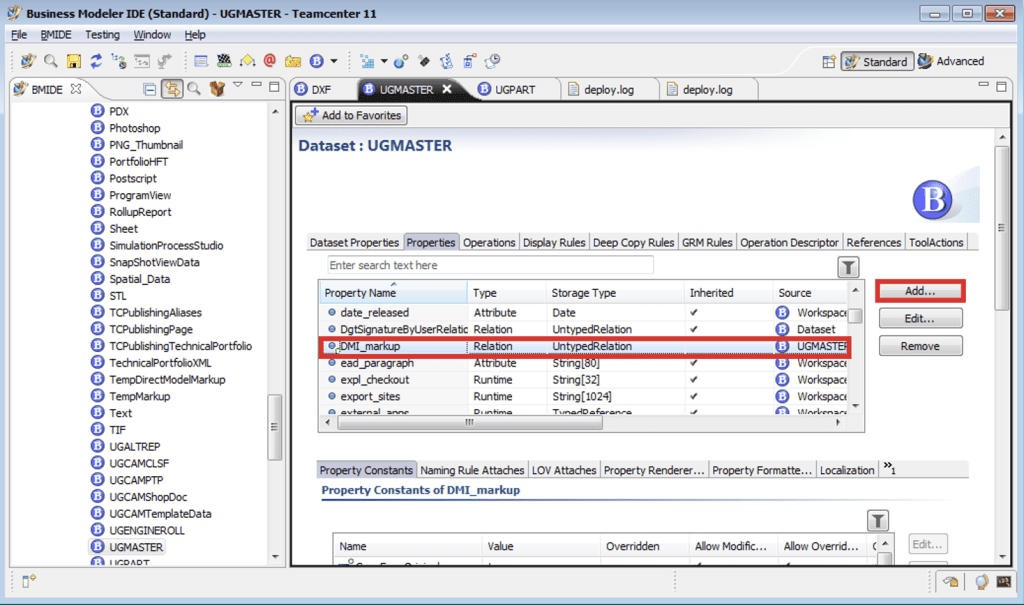1024x605 pixels.
Task: Click the Add button beside the property table
Action: [920, 291]
